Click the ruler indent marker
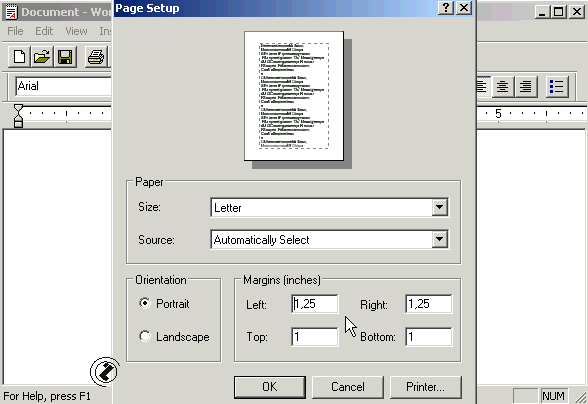588x404 pixels. [18, 116]
